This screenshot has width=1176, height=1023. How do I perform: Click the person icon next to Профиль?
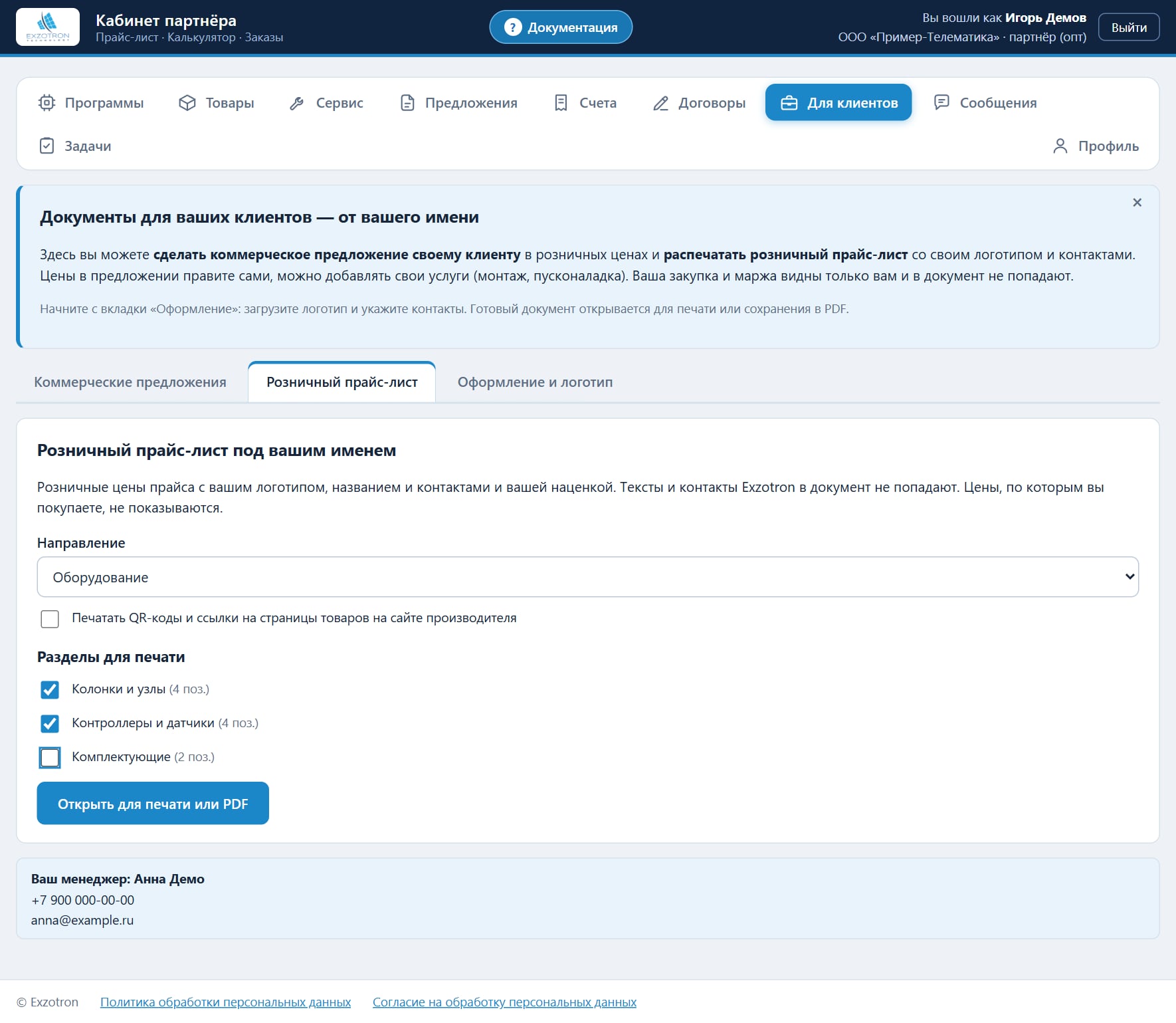click(x=1060, y=146)
